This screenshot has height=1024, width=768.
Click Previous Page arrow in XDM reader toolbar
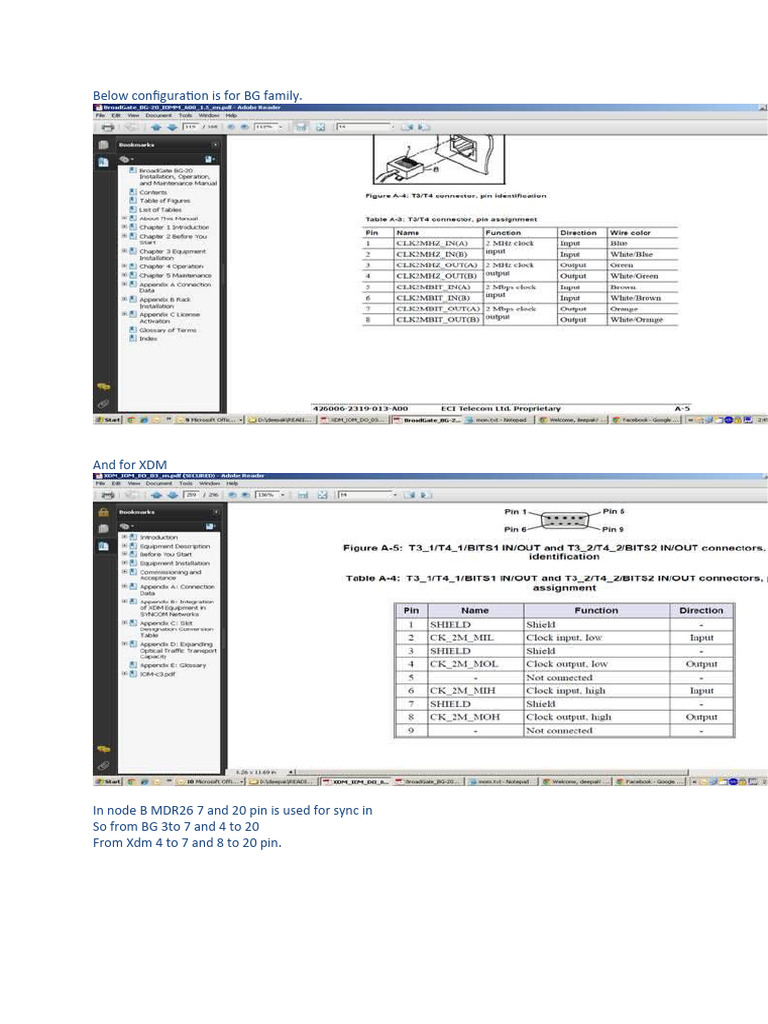coord(156,495)
